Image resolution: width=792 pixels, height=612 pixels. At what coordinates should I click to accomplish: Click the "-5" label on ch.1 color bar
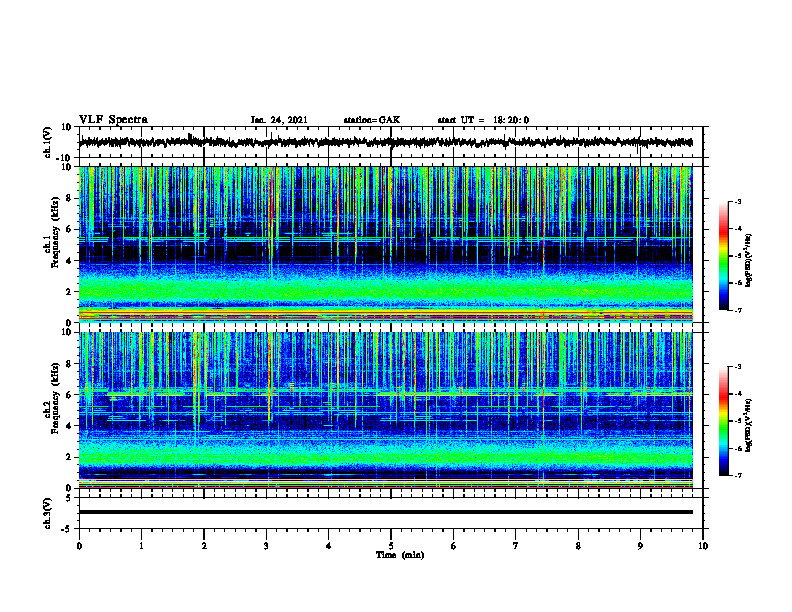click(x=737, y=256)
